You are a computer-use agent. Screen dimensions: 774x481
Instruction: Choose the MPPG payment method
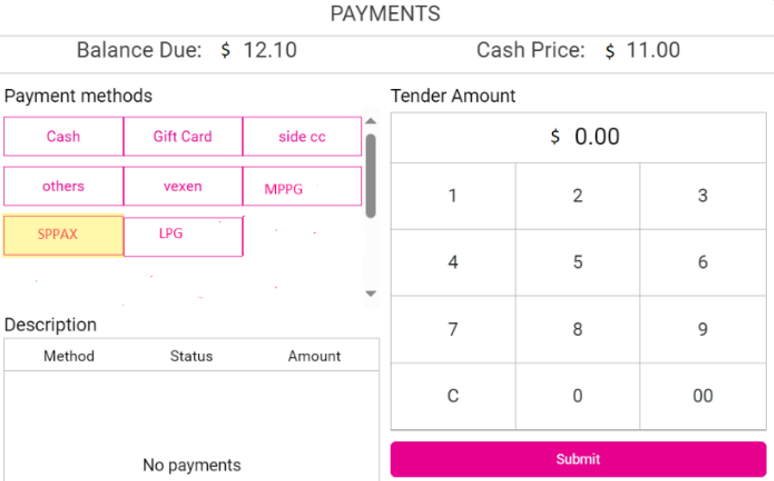tap(302, 187)
